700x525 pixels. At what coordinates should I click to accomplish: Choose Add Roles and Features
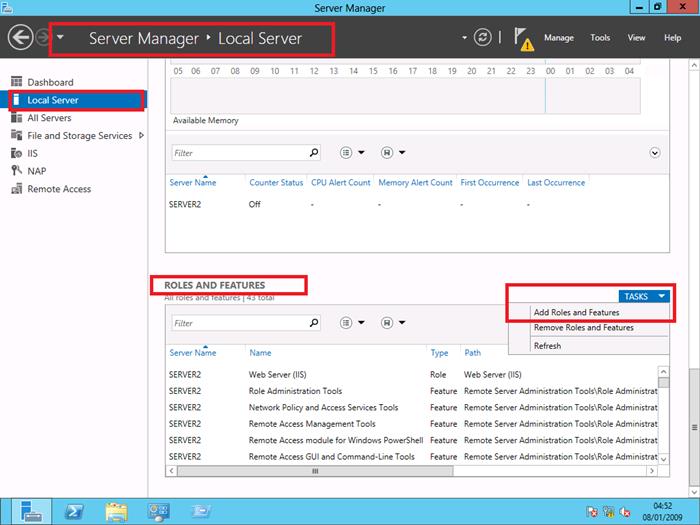coord(576,312)
